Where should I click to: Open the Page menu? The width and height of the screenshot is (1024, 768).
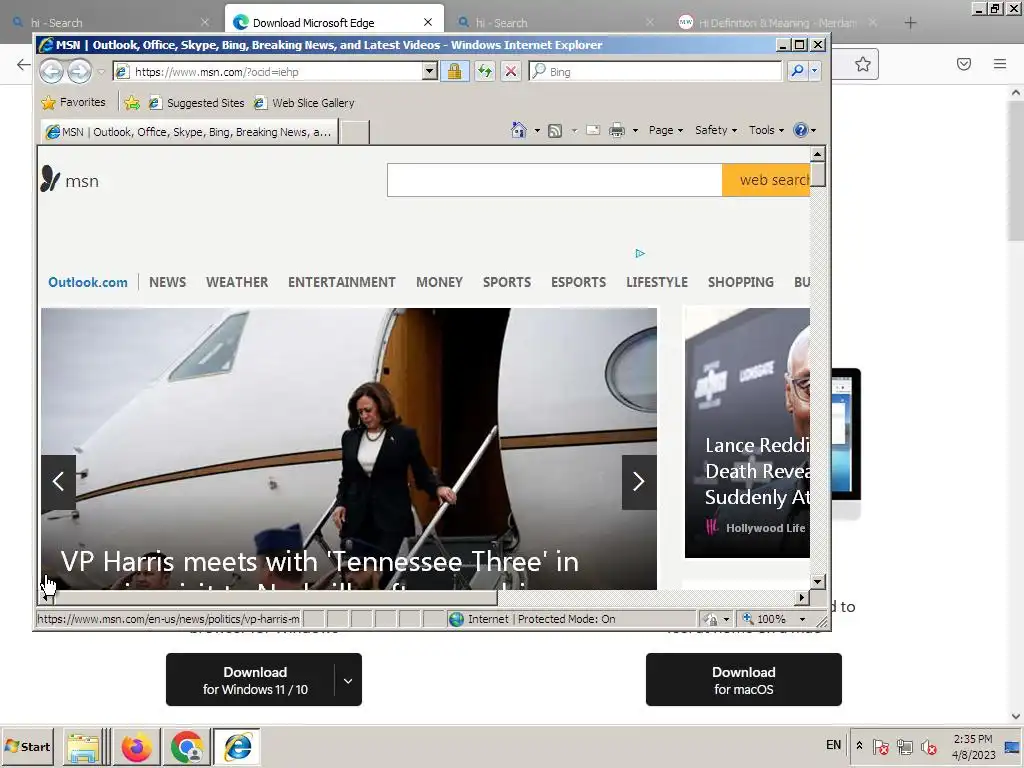point(665,130)
